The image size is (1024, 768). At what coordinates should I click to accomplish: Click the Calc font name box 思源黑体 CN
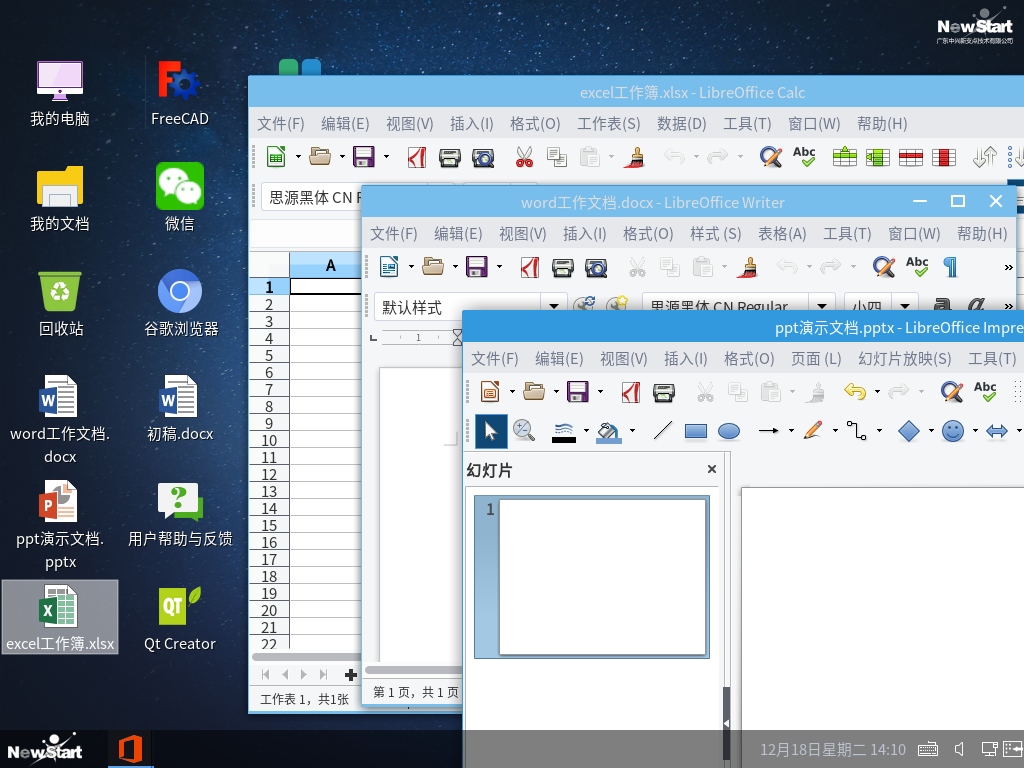coord(312,197)
